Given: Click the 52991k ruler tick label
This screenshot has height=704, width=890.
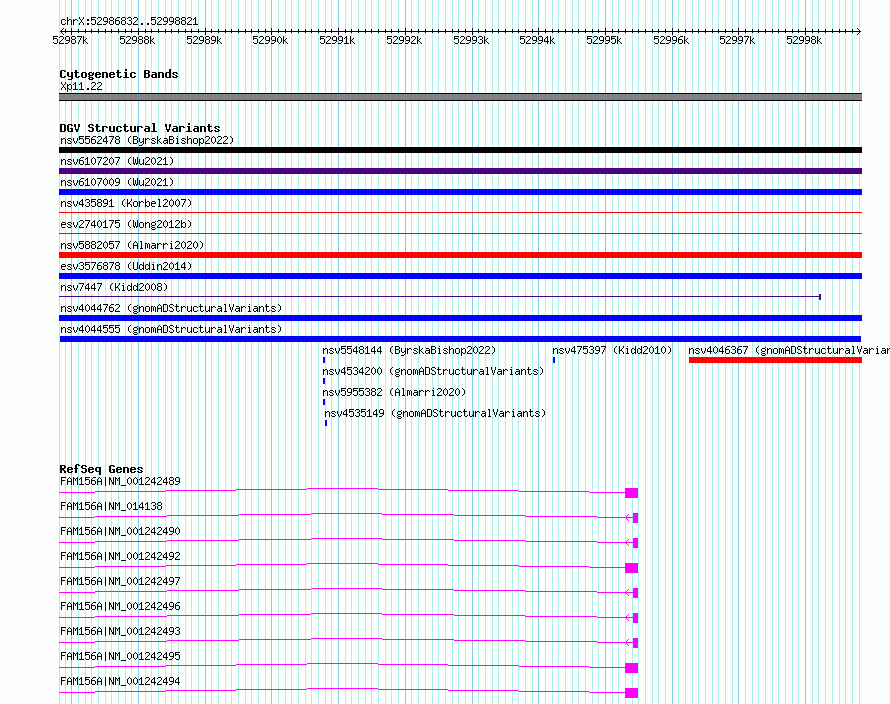Looking at the screenshot, I should [337, 40].
